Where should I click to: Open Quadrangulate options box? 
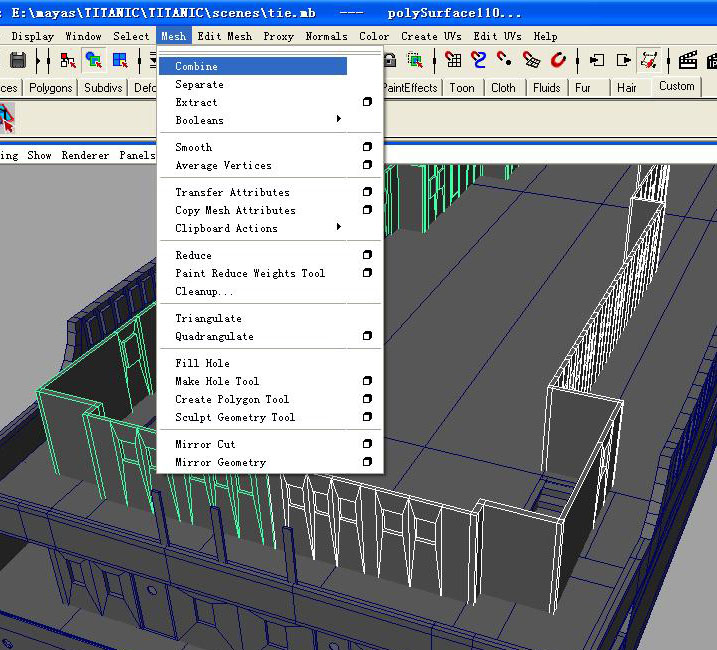point(367,336)
